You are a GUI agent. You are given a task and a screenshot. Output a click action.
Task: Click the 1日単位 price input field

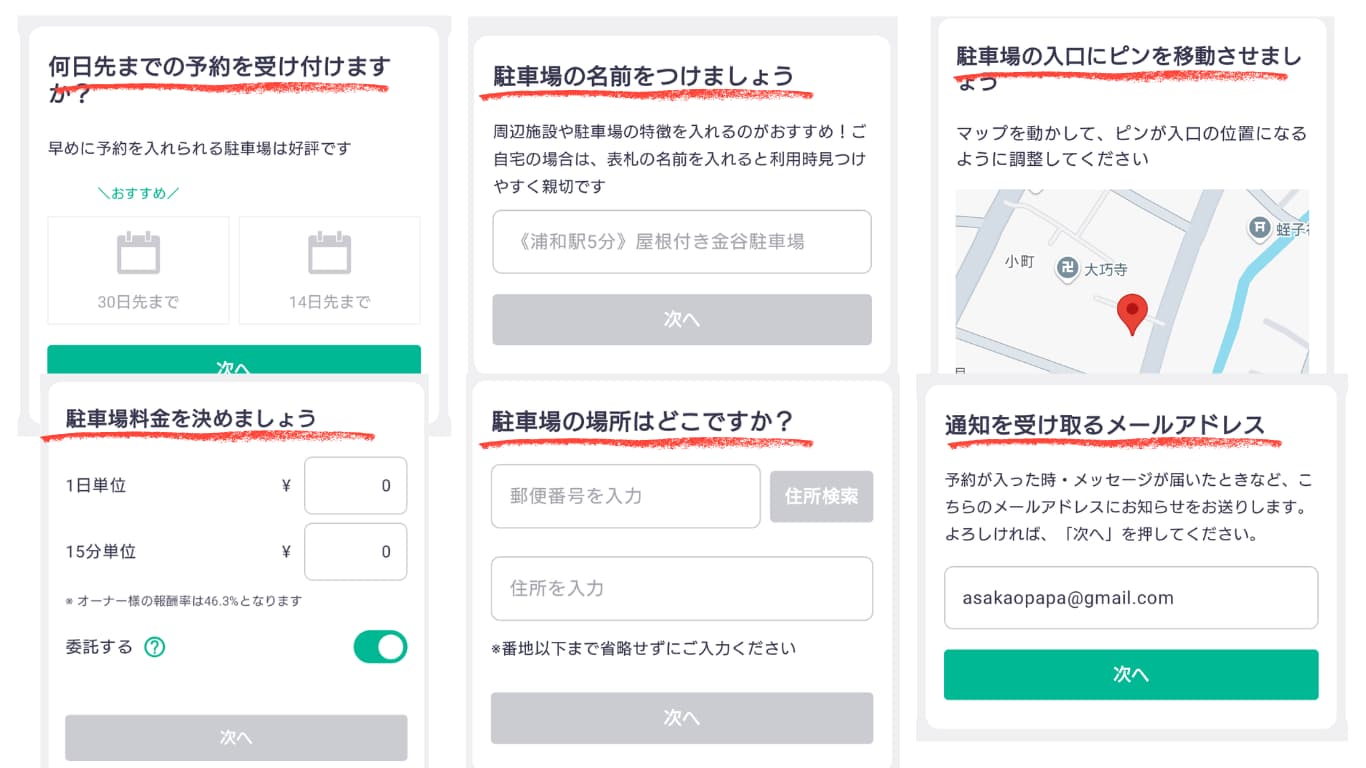coord(355,486)
